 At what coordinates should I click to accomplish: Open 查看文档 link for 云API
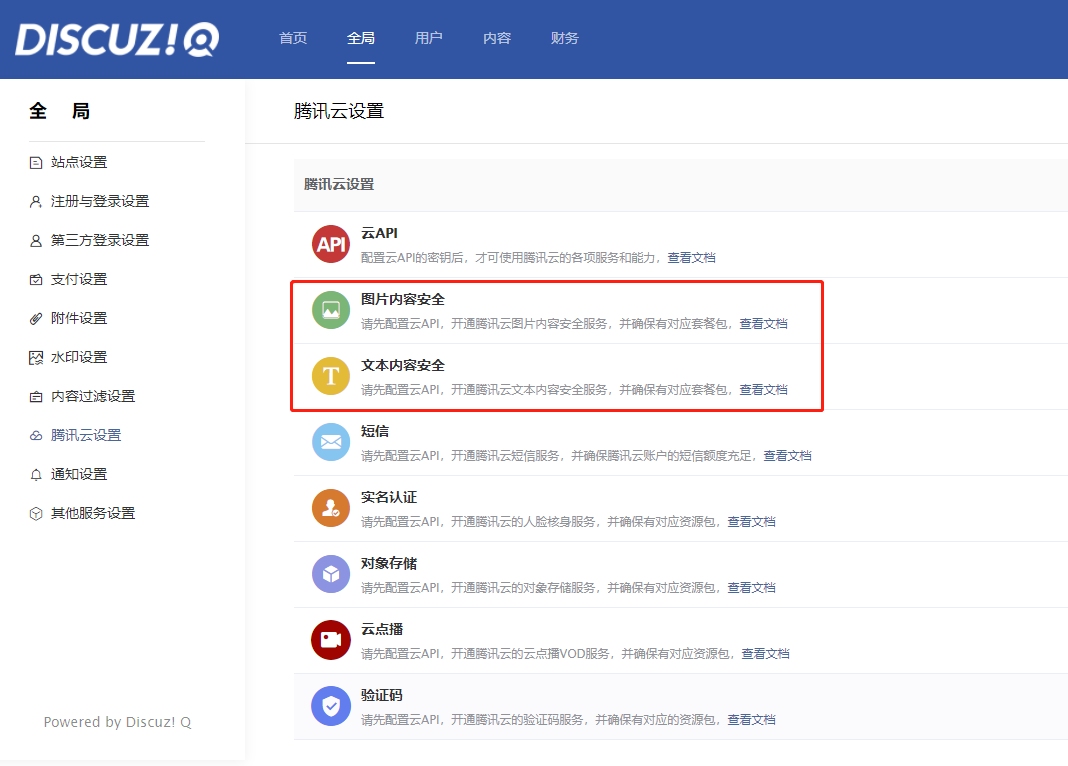692,257
